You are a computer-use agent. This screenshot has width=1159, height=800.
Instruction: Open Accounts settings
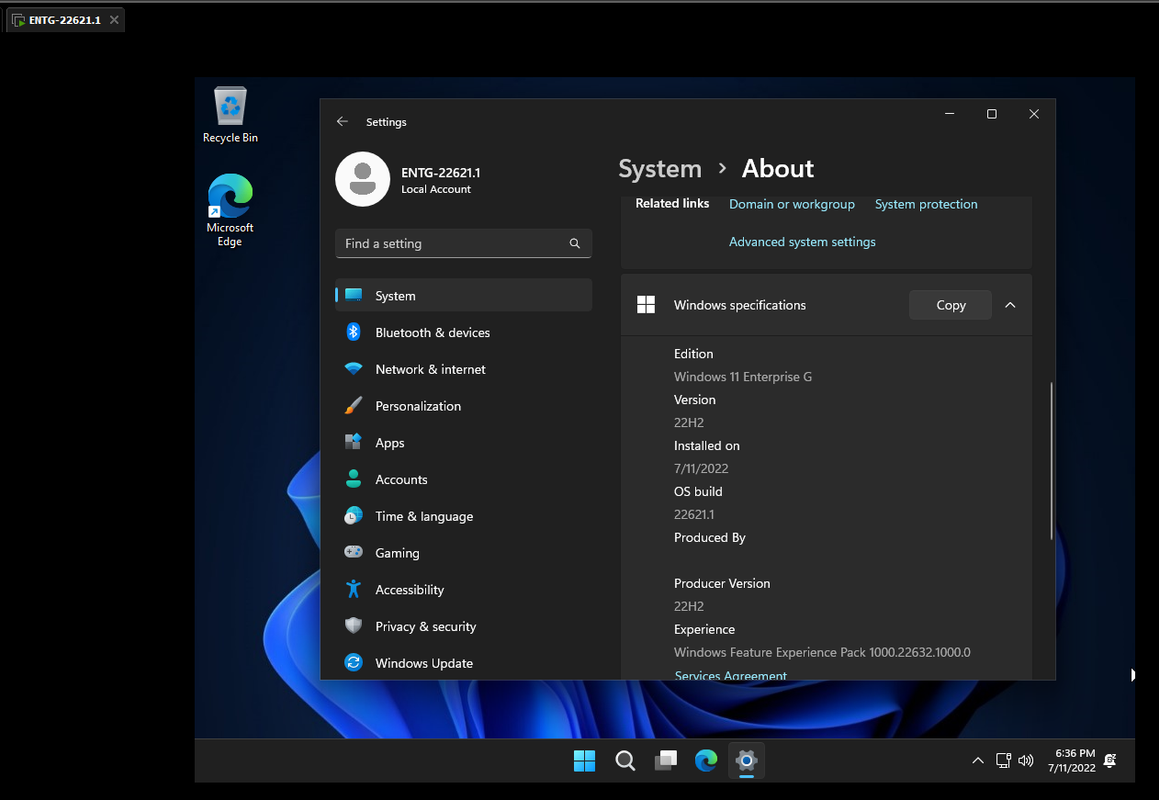click(x=463, y=479)
